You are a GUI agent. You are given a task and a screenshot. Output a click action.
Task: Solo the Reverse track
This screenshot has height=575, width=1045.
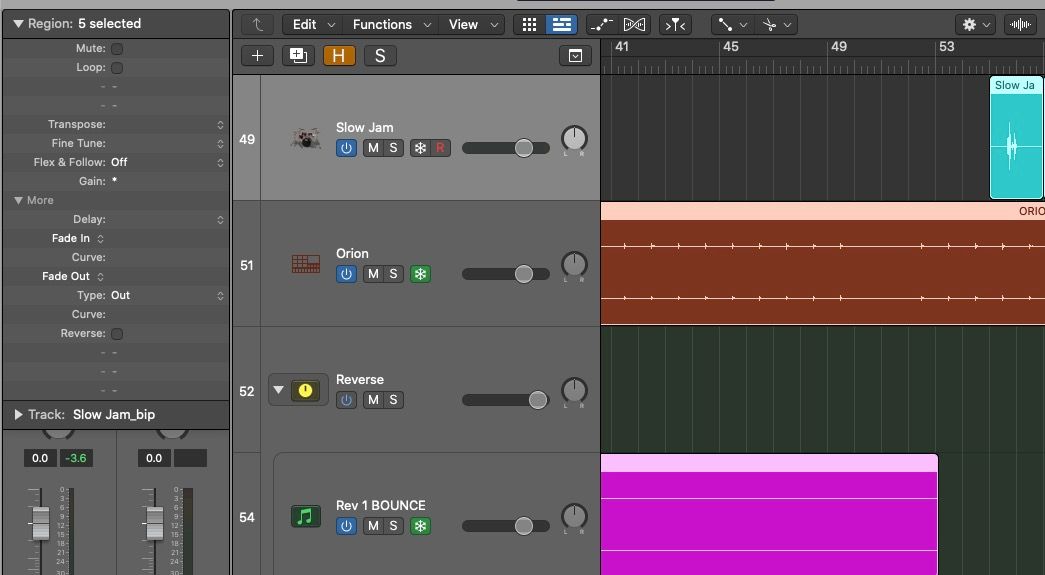393,400
